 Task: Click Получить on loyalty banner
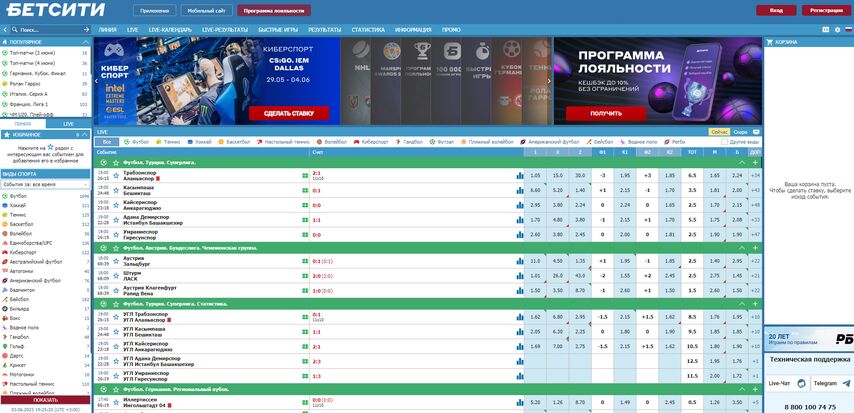[606, 113]
